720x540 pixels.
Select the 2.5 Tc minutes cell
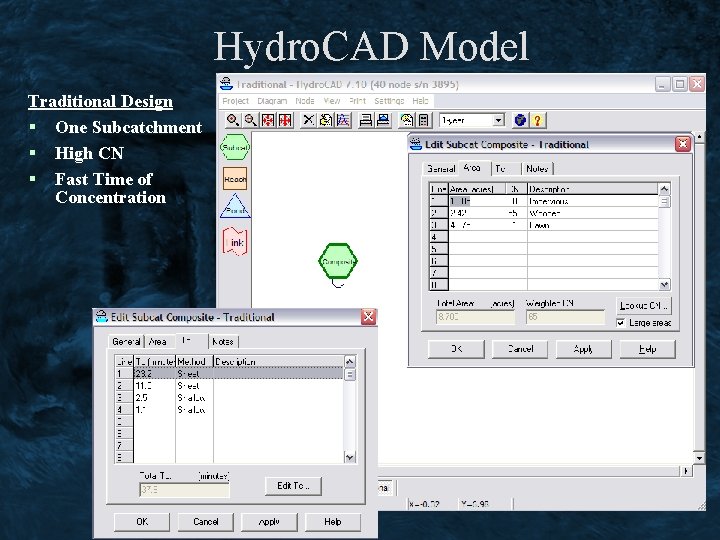155,398
